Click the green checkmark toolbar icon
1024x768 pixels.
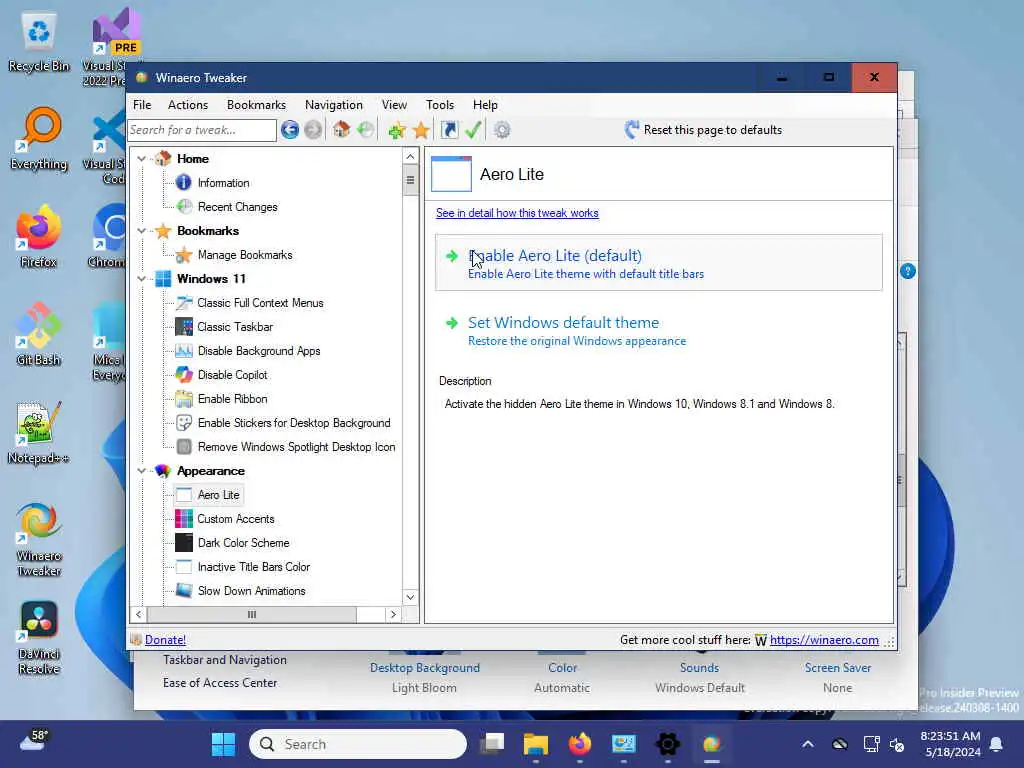pos(473,130)
